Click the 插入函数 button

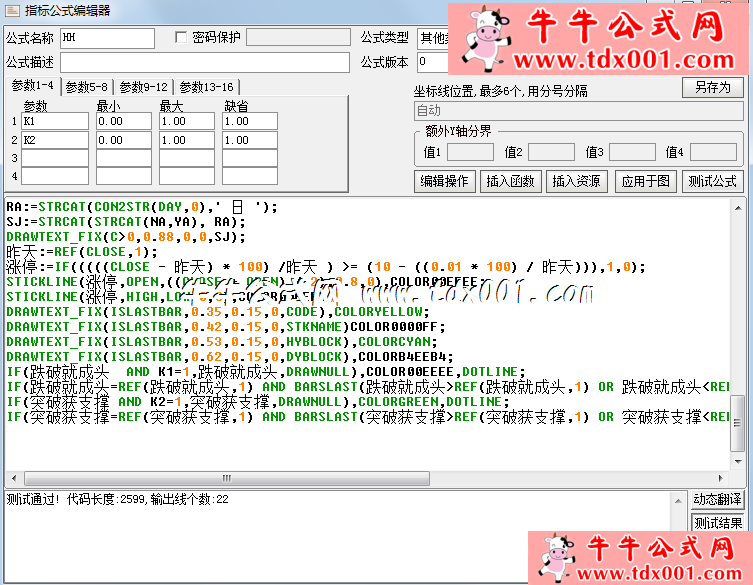(510, 182)
